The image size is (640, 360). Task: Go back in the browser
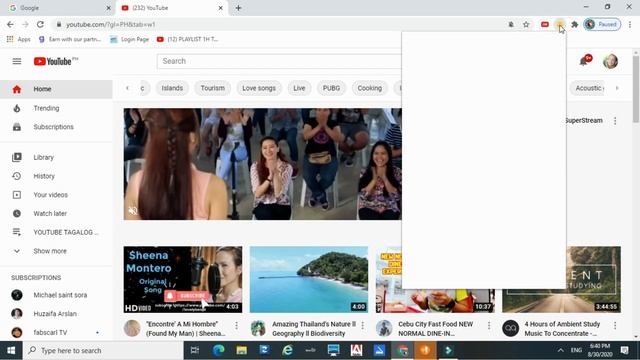pyautogui.click(x=10, y=24)
